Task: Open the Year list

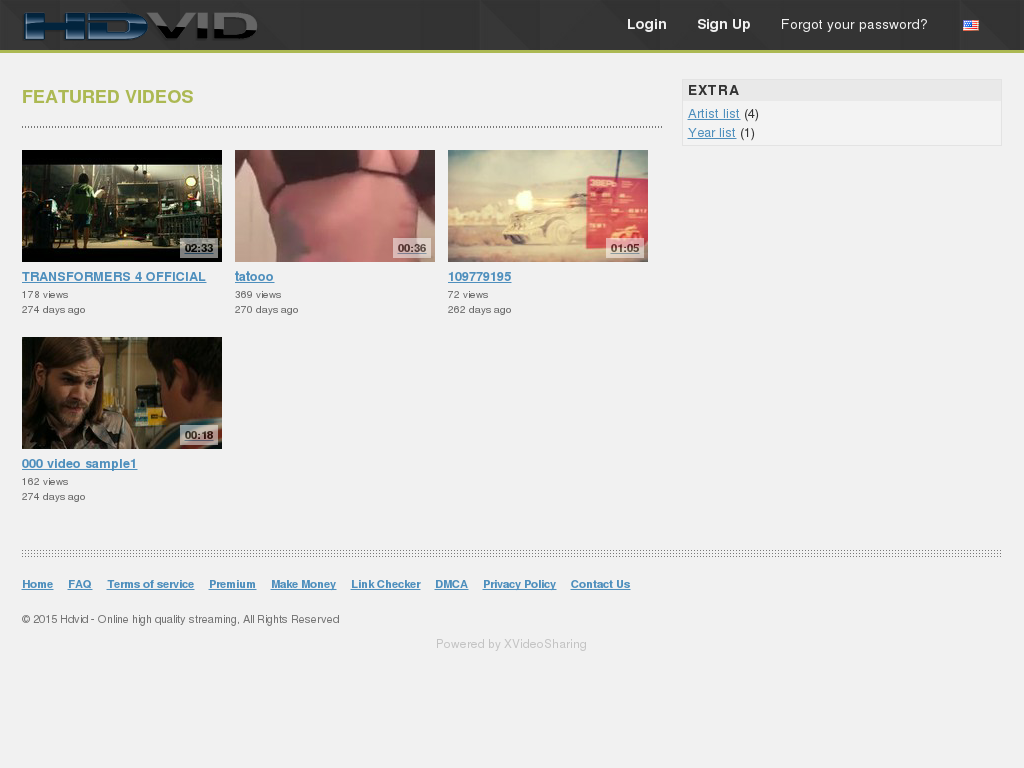Action: coord(711,132)
